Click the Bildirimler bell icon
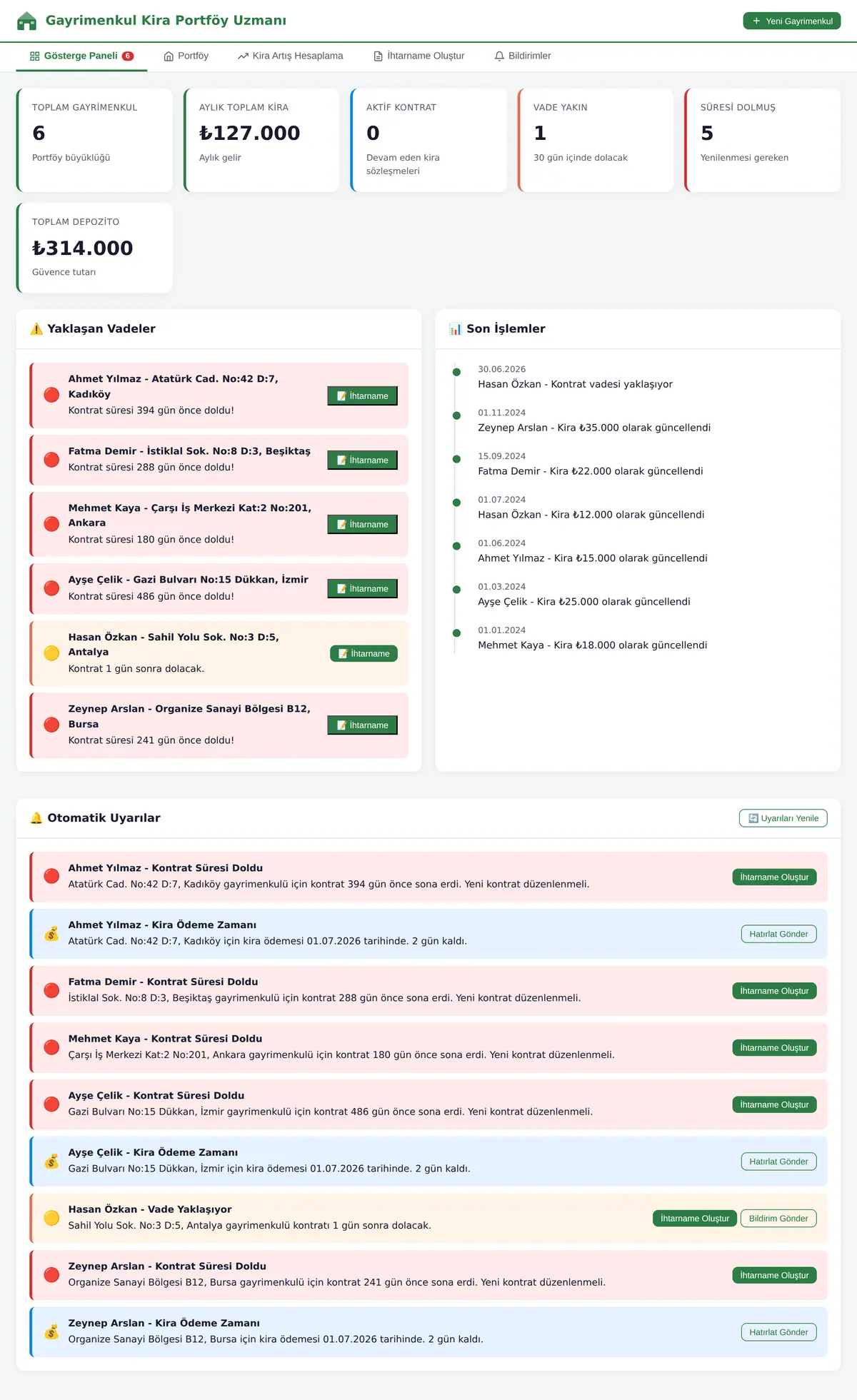The height and width of the screenshot is (1400, 857). point(499,56)
